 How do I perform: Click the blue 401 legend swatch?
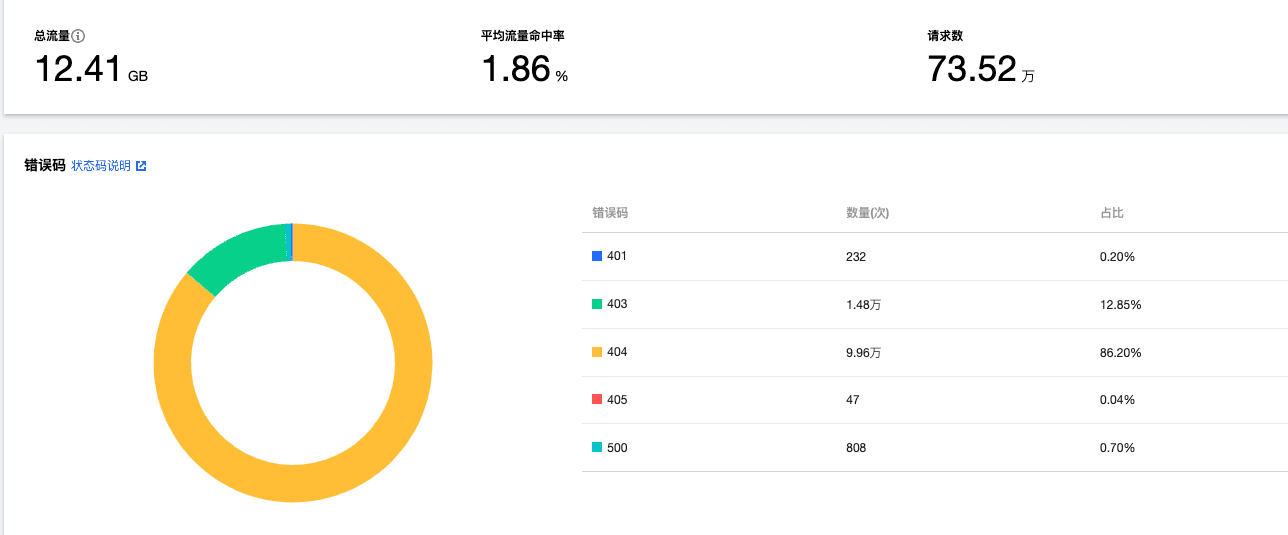(x=597, y=256)
